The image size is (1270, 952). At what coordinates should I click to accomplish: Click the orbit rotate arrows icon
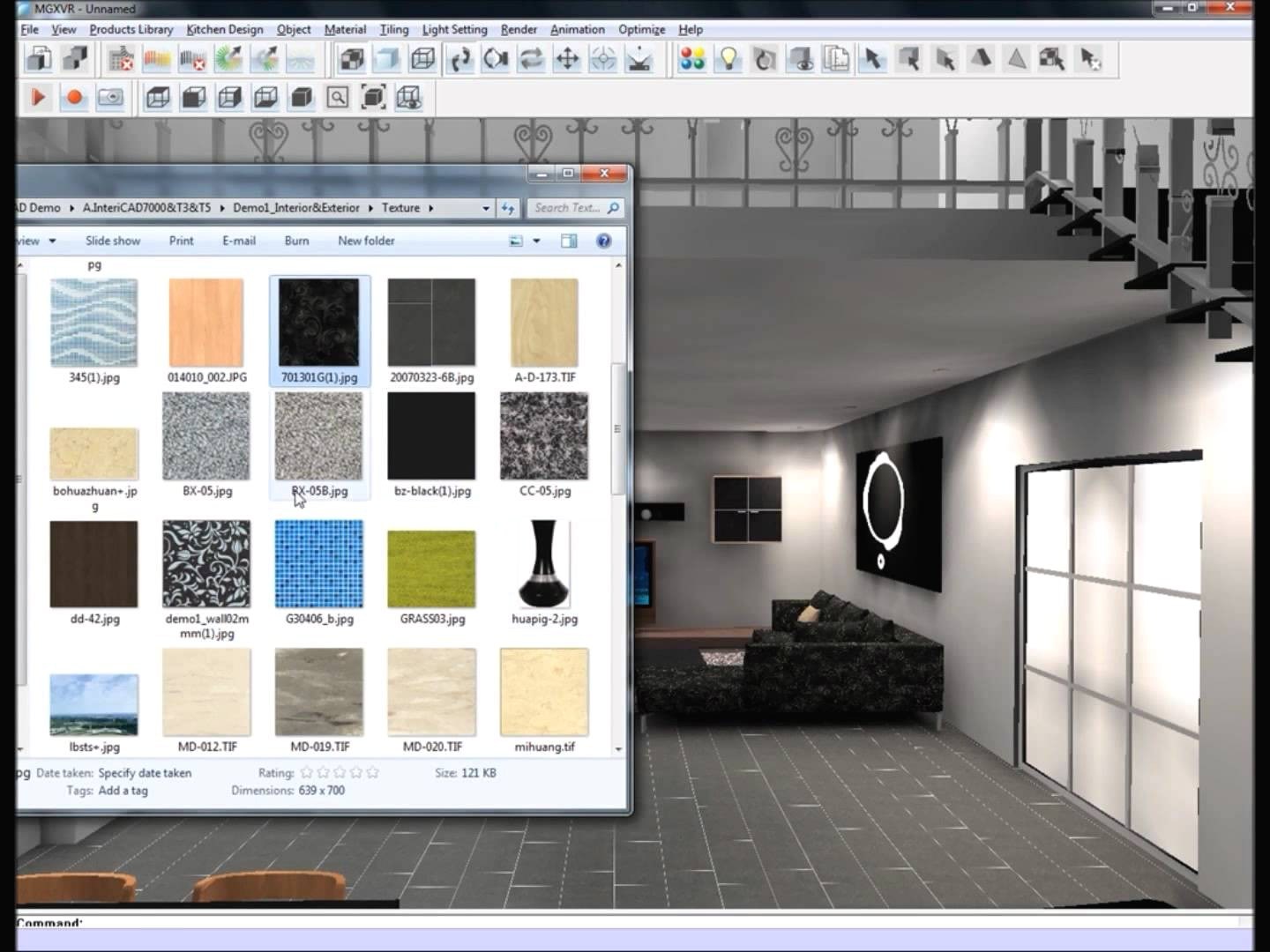[460, 59]
